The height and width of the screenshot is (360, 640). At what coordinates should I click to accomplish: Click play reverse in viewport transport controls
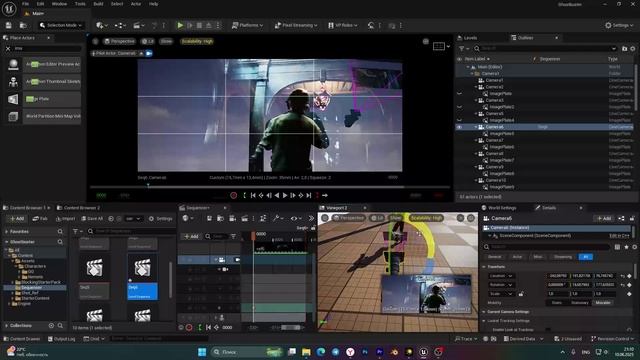pos(277,196)
